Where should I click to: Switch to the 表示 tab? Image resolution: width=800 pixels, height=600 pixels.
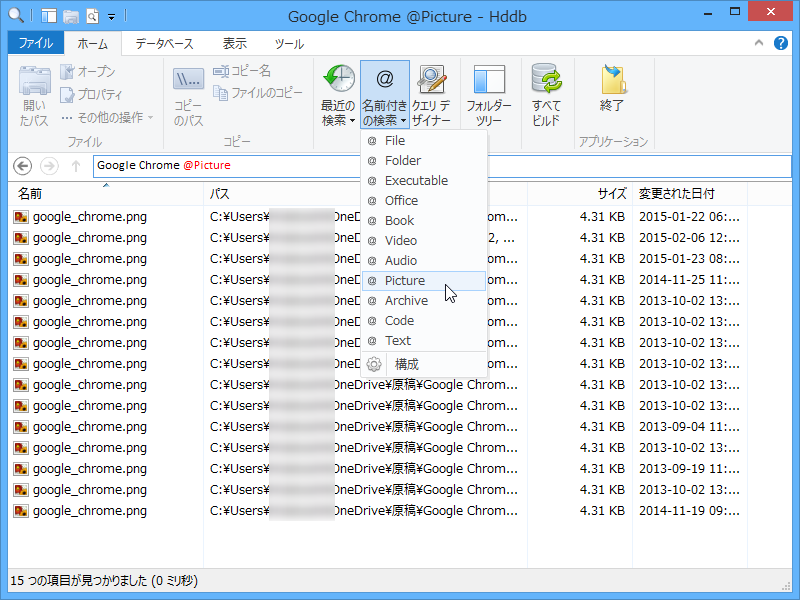(235, 44)
